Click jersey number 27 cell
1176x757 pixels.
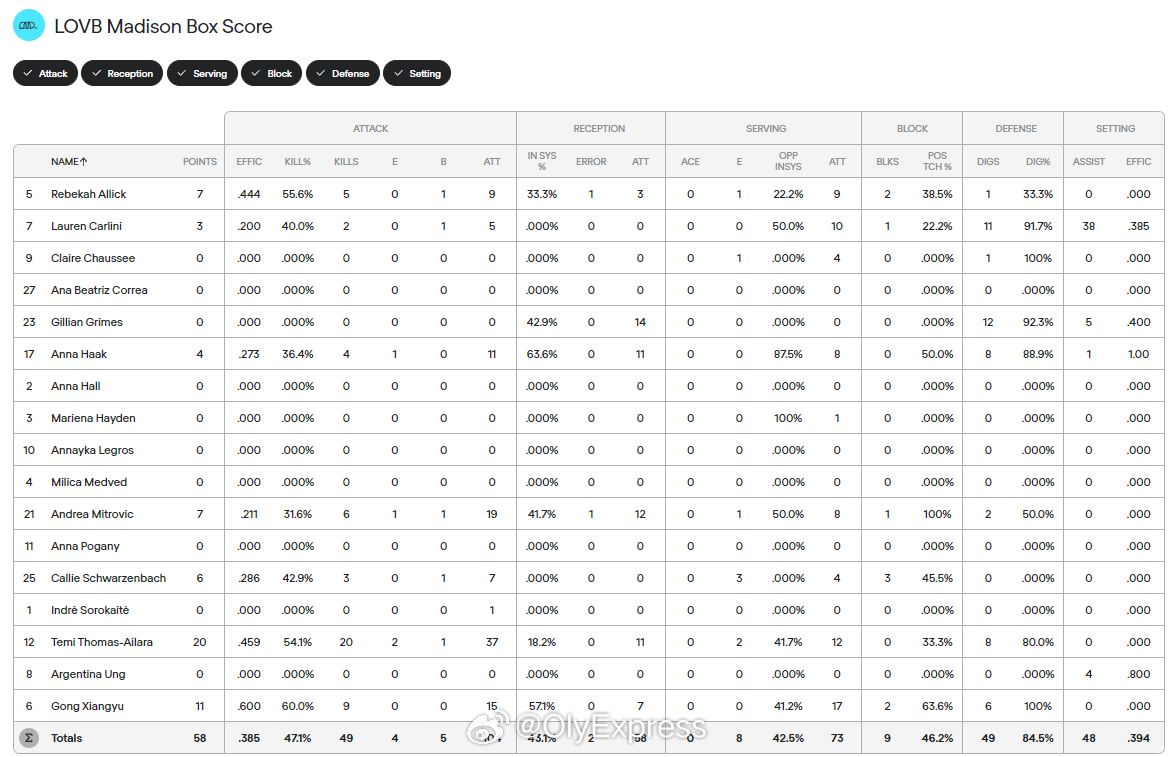29,290
